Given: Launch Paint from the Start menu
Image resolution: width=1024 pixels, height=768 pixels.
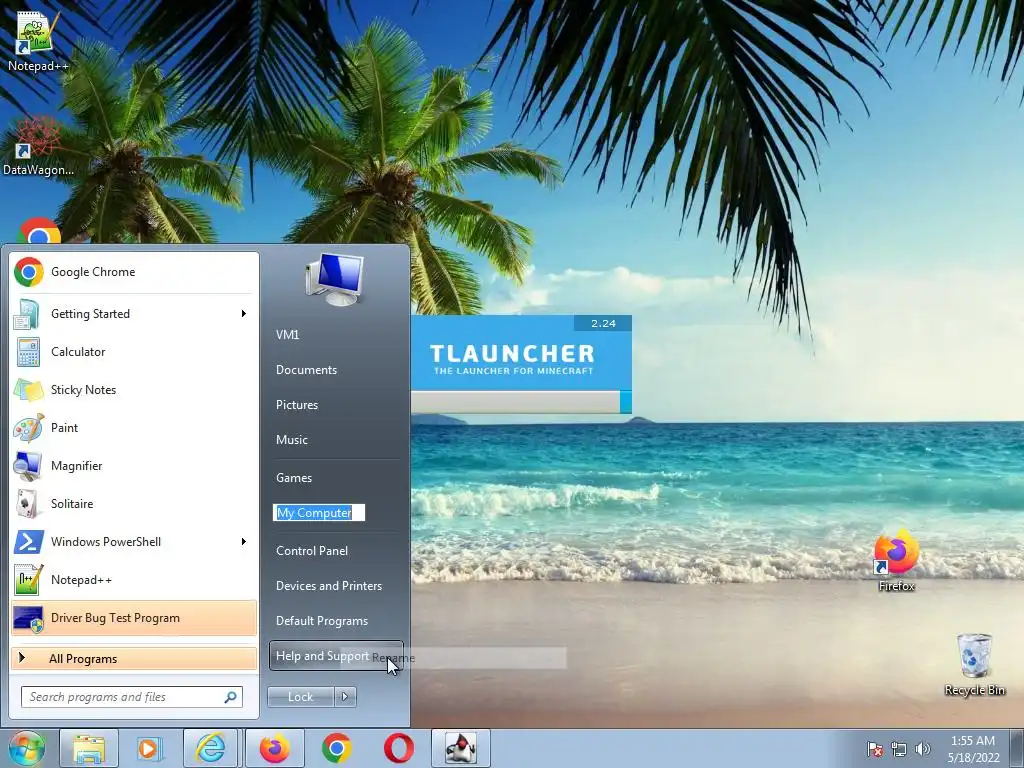Looking at the screenshot, I should 134,428.
